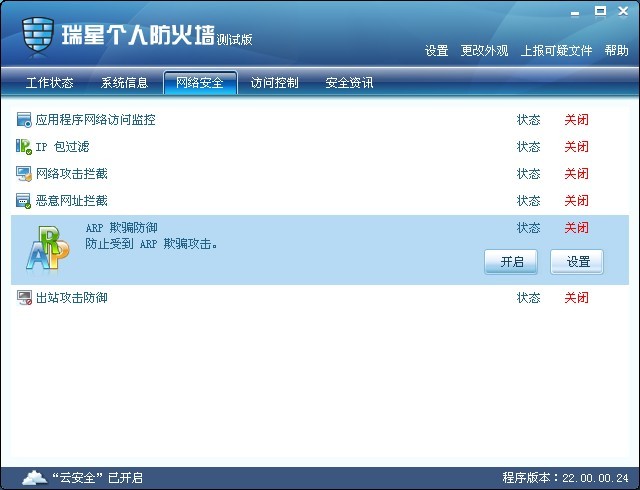
Task: Open the 访问控制 tab
Action: [274, 83]
